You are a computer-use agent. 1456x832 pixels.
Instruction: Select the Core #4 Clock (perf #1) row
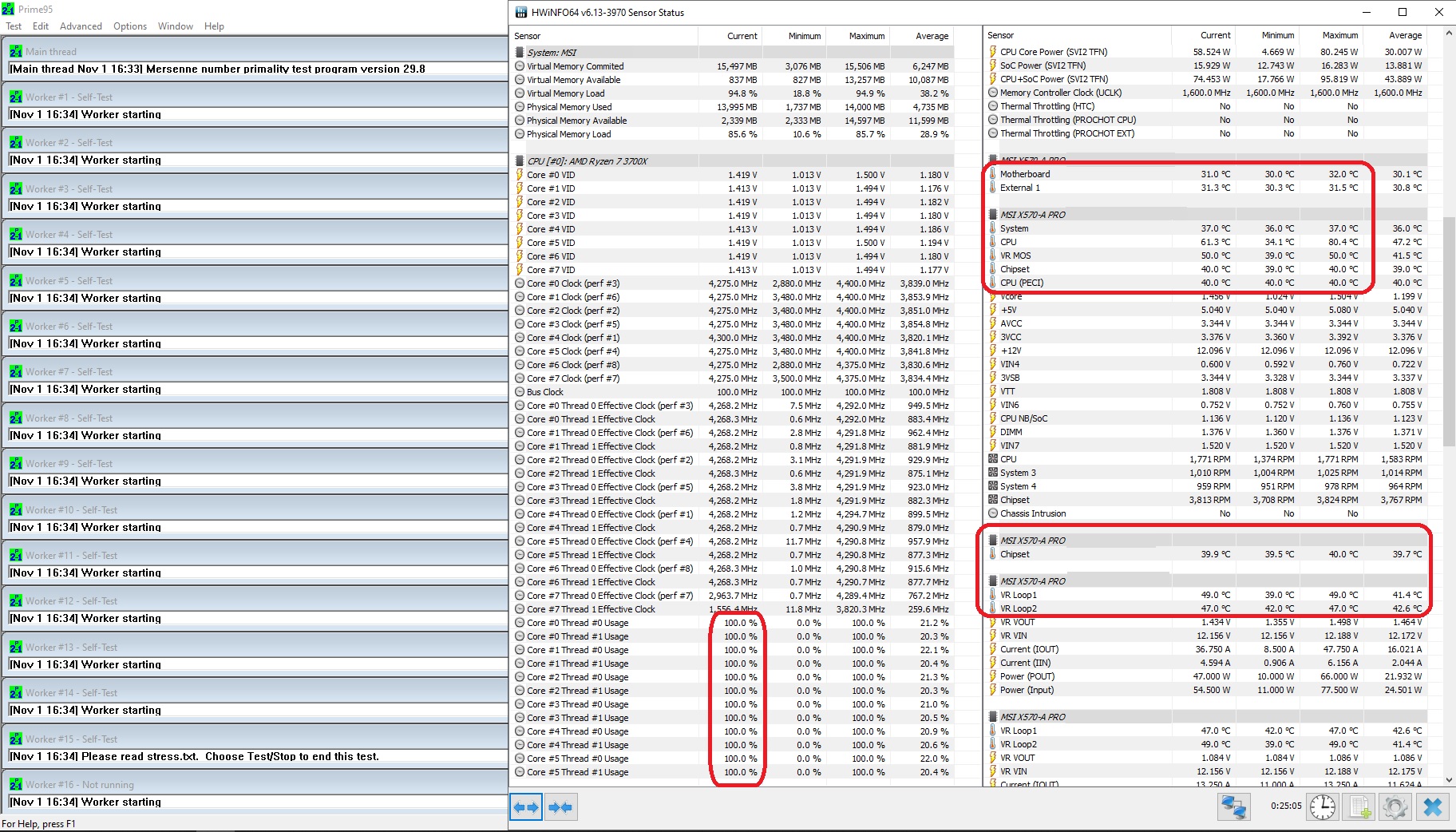733,338
